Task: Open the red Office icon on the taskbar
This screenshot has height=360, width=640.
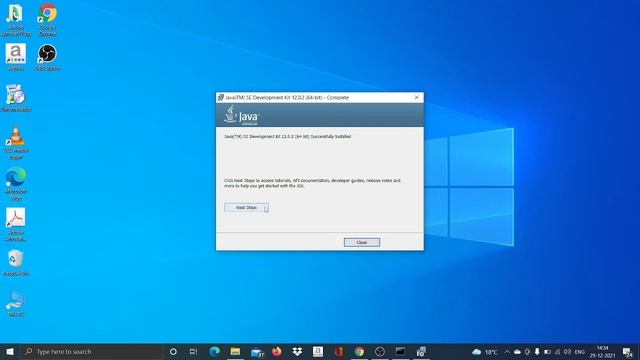Action: point(339,351)
